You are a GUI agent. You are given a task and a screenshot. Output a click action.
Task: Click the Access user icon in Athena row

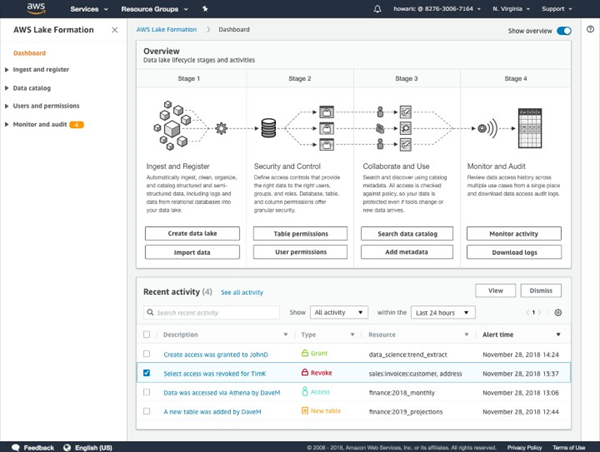(x=305, y=391)
